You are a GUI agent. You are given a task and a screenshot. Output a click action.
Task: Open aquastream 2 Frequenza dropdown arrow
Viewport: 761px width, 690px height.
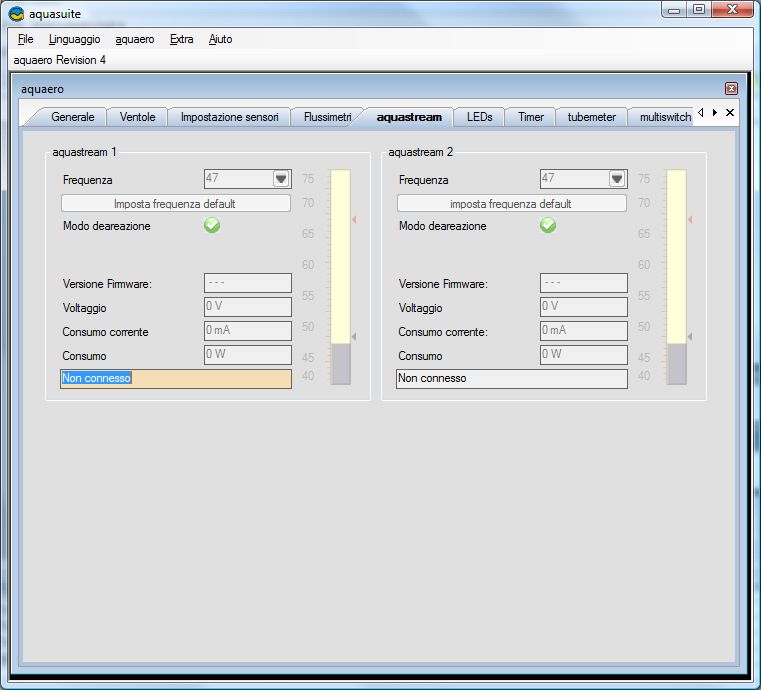click(617, 179)
